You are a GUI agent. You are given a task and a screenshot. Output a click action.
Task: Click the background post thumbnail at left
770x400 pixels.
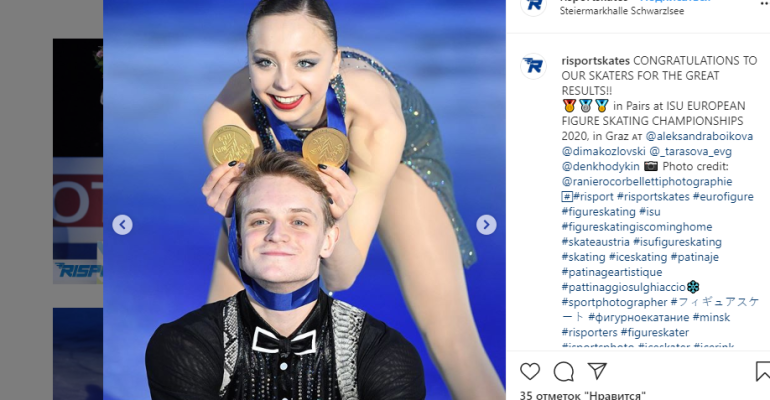pos(78,161)
